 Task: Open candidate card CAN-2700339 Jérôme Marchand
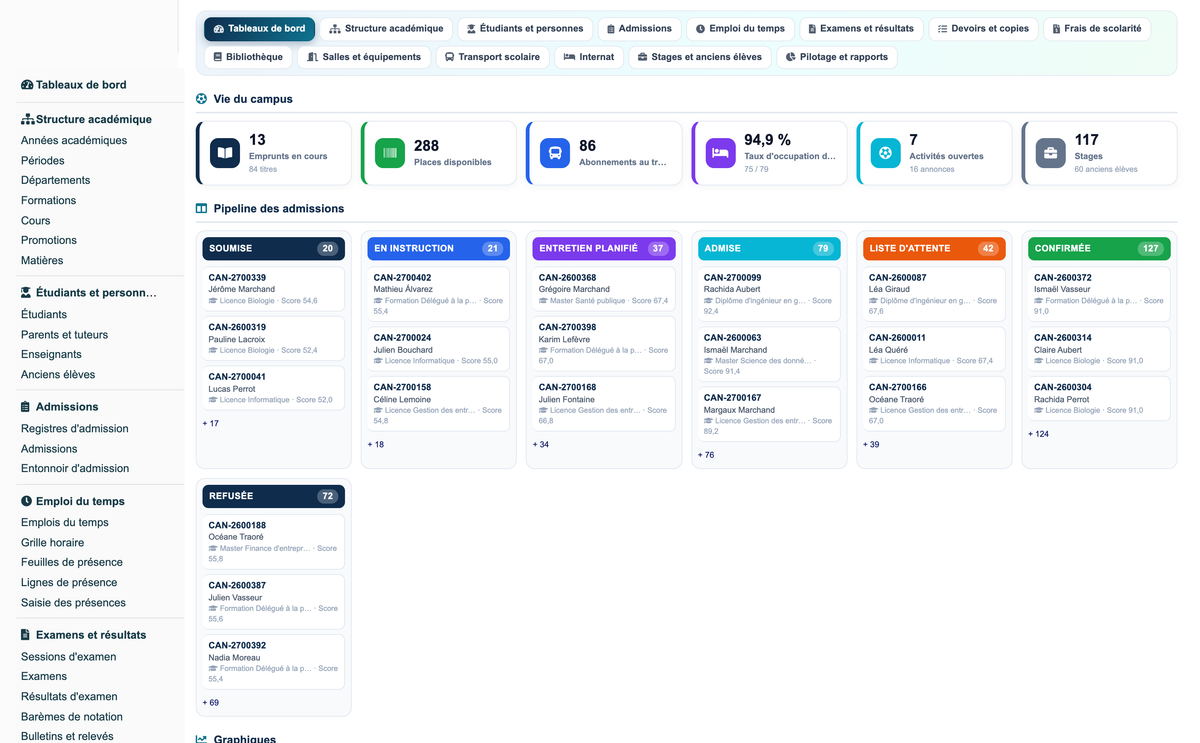[x=273, y=289]
